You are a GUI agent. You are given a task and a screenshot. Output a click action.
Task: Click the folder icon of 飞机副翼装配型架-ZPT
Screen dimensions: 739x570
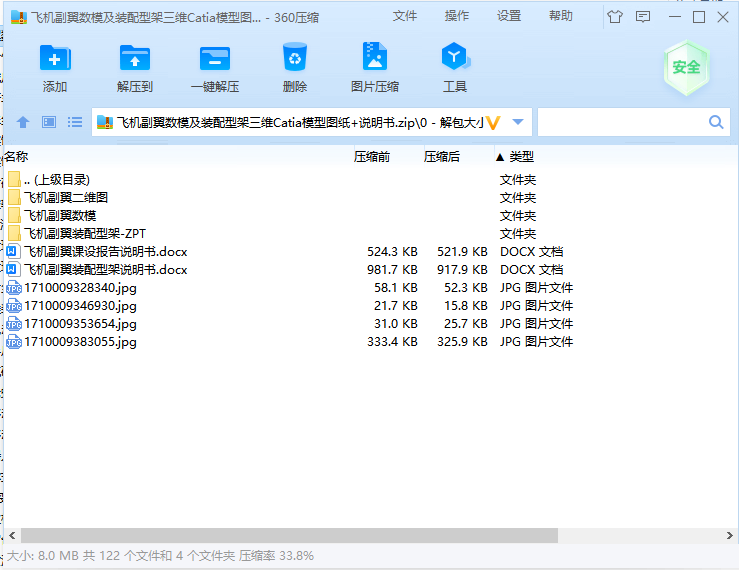coord(14,233)
